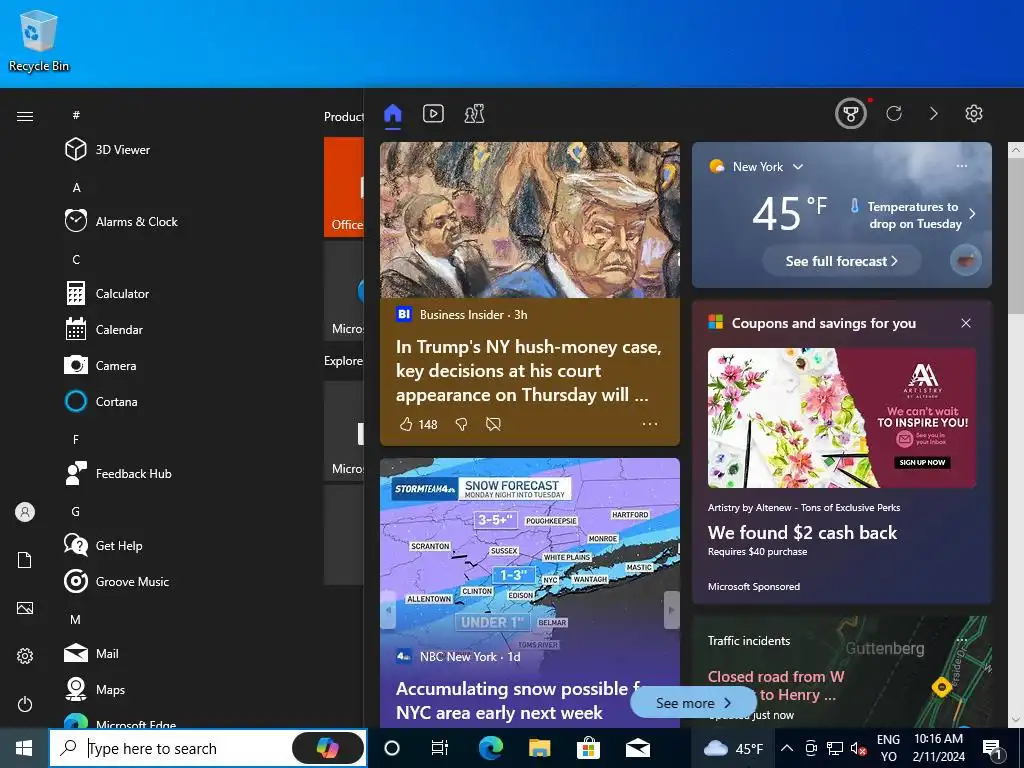Click the Power icon in Start sidebar
Screen dimensions: 1024x768
click(x=25, y=704)
